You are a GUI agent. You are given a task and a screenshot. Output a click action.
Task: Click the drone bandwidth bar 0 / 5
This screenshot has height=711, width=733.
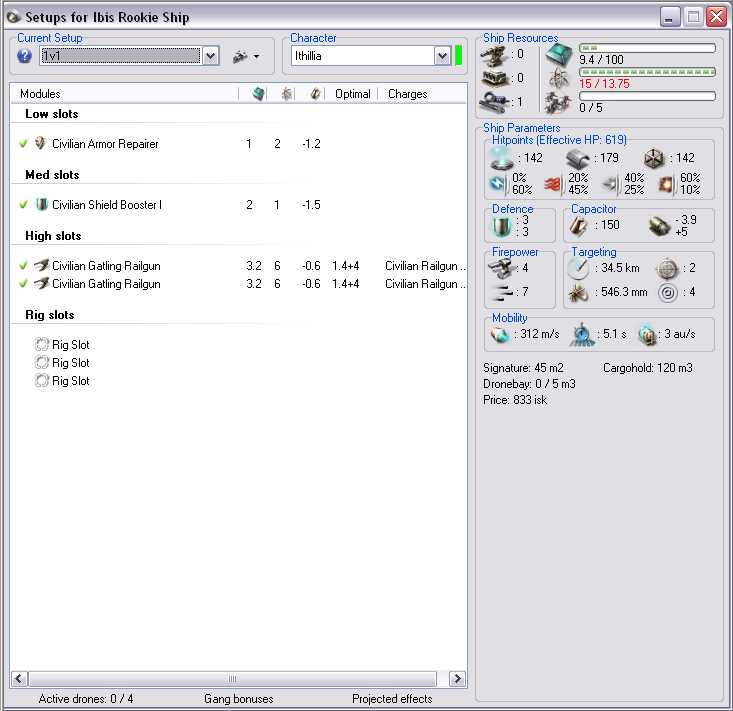click(x=647, y=96)
